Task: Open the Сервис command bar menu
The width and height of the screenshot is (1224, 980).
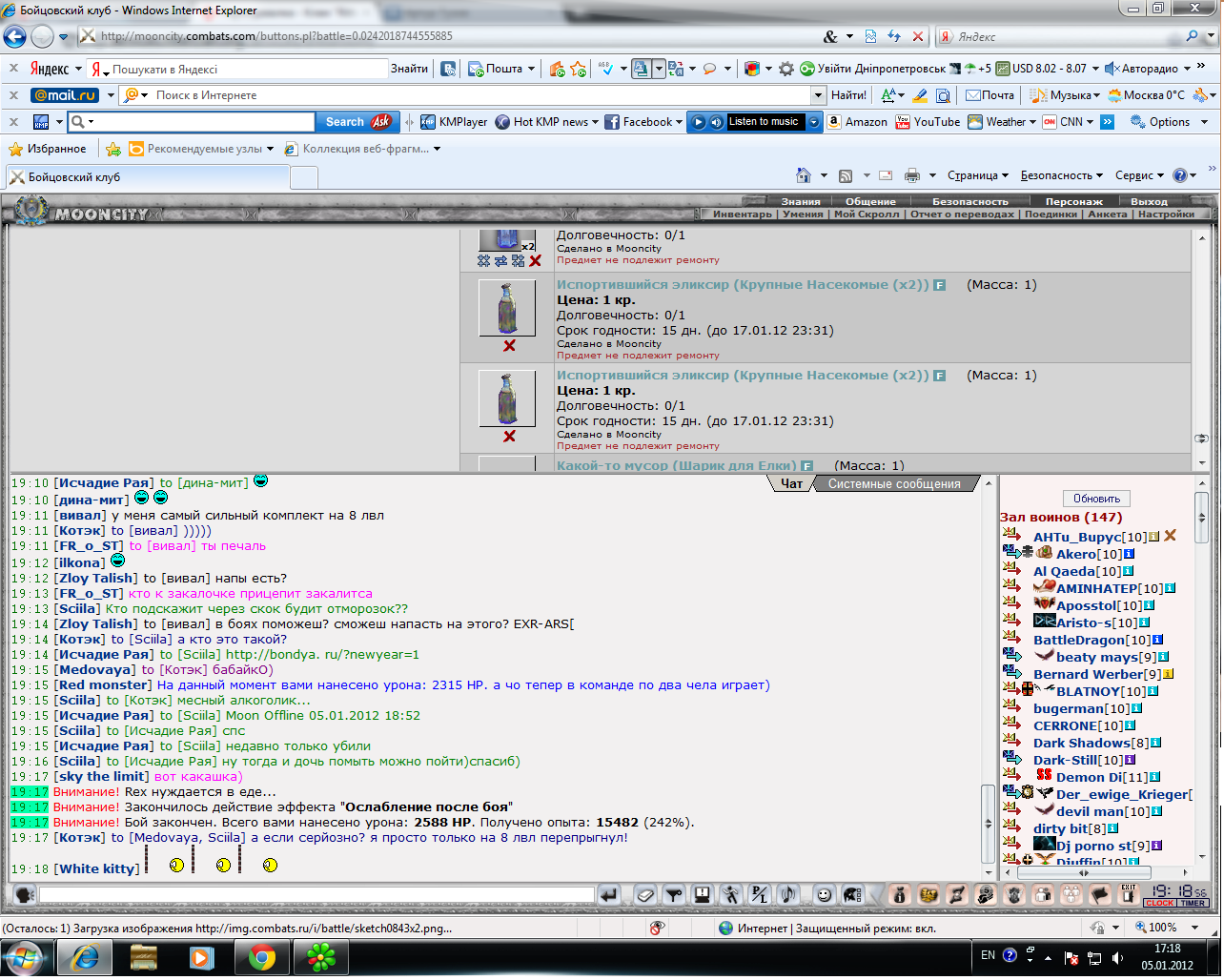Action: coord(1139,175)
